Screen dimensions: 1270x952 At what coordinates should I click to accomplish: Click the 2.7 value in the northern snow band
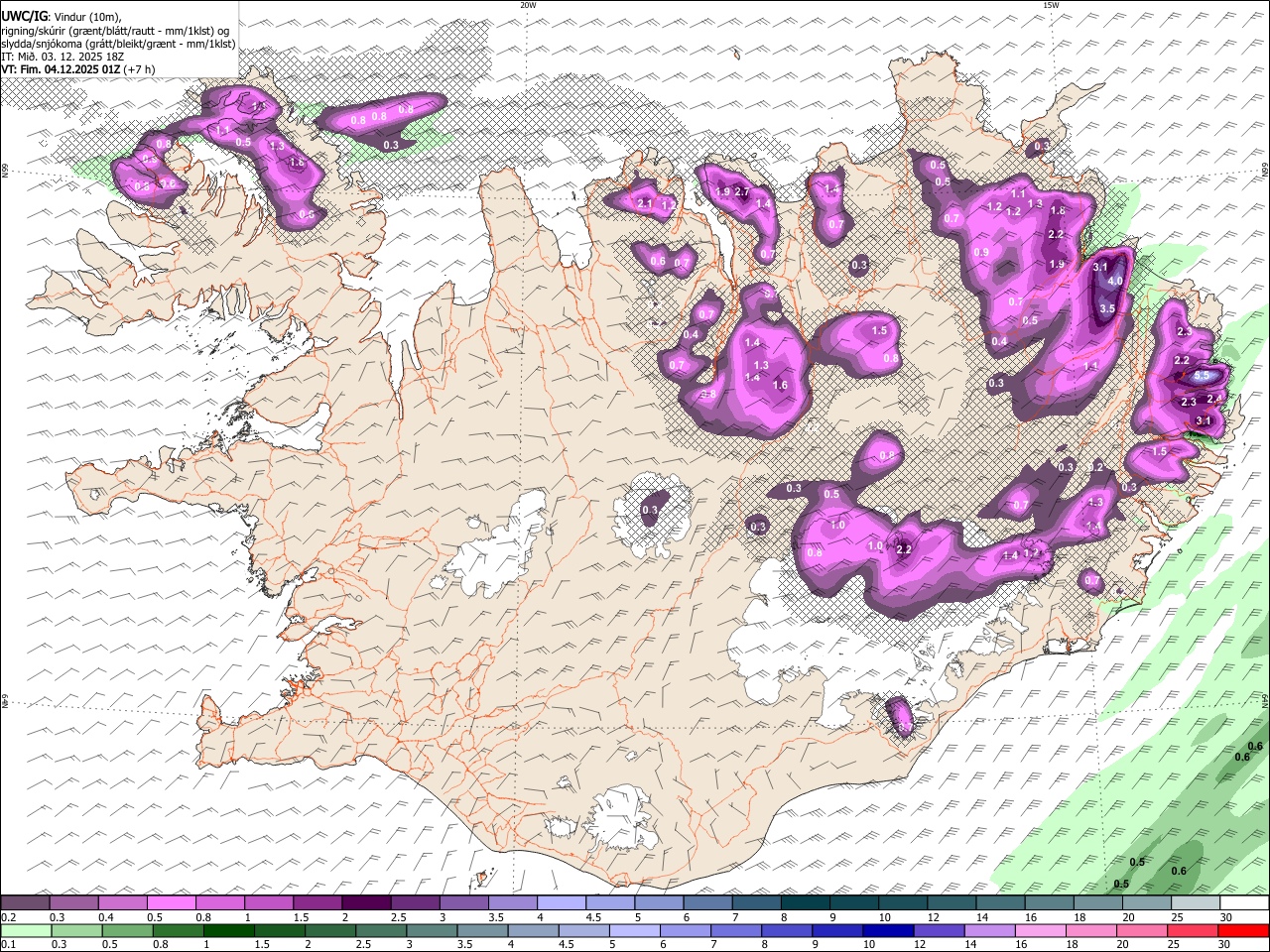pos(741,191)
